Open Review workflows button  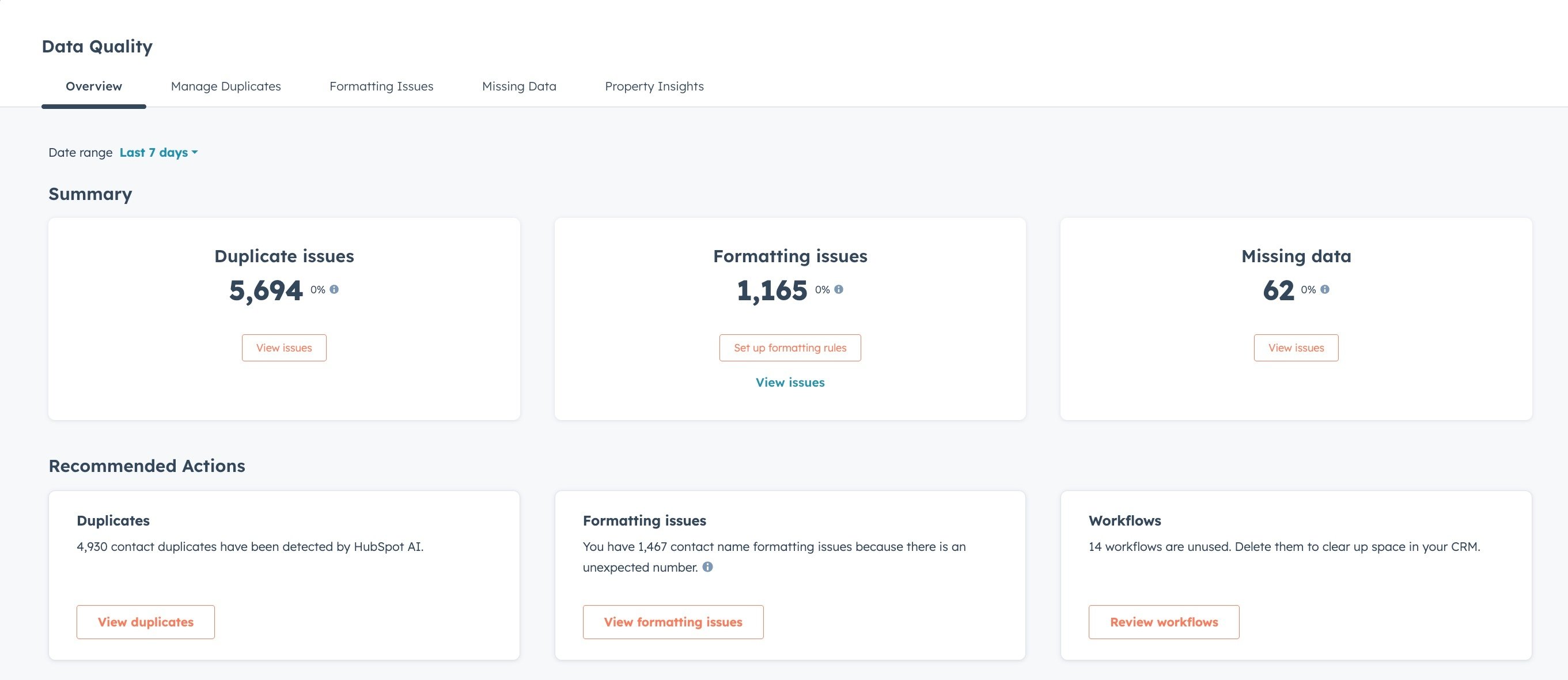click(x=1163, y=622)
